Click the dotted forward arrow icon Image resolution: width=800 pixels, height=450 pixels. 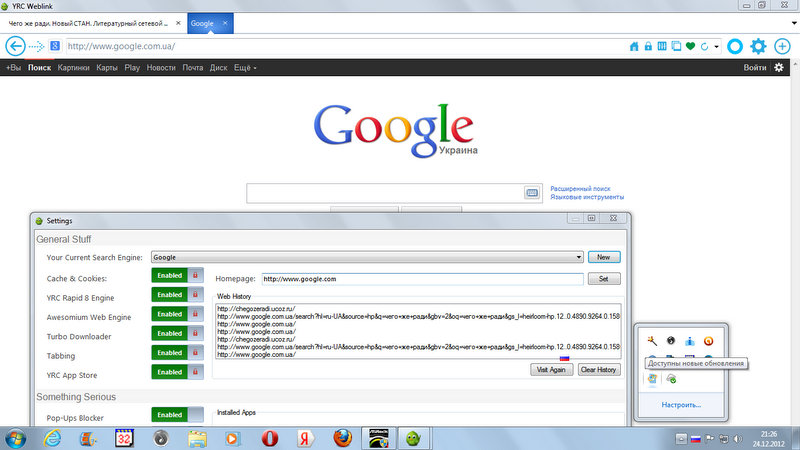(x=37, y=46)
